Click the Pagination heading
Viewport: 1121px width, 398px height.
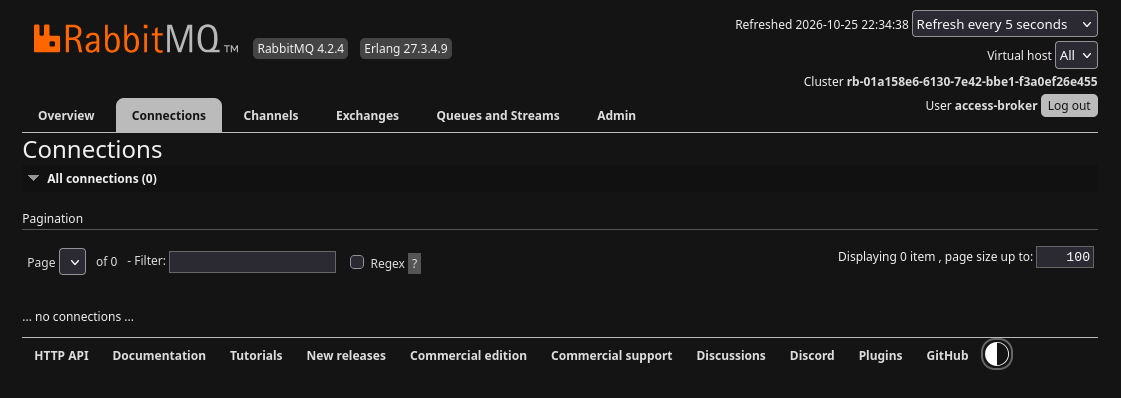(x=53, y=219)
